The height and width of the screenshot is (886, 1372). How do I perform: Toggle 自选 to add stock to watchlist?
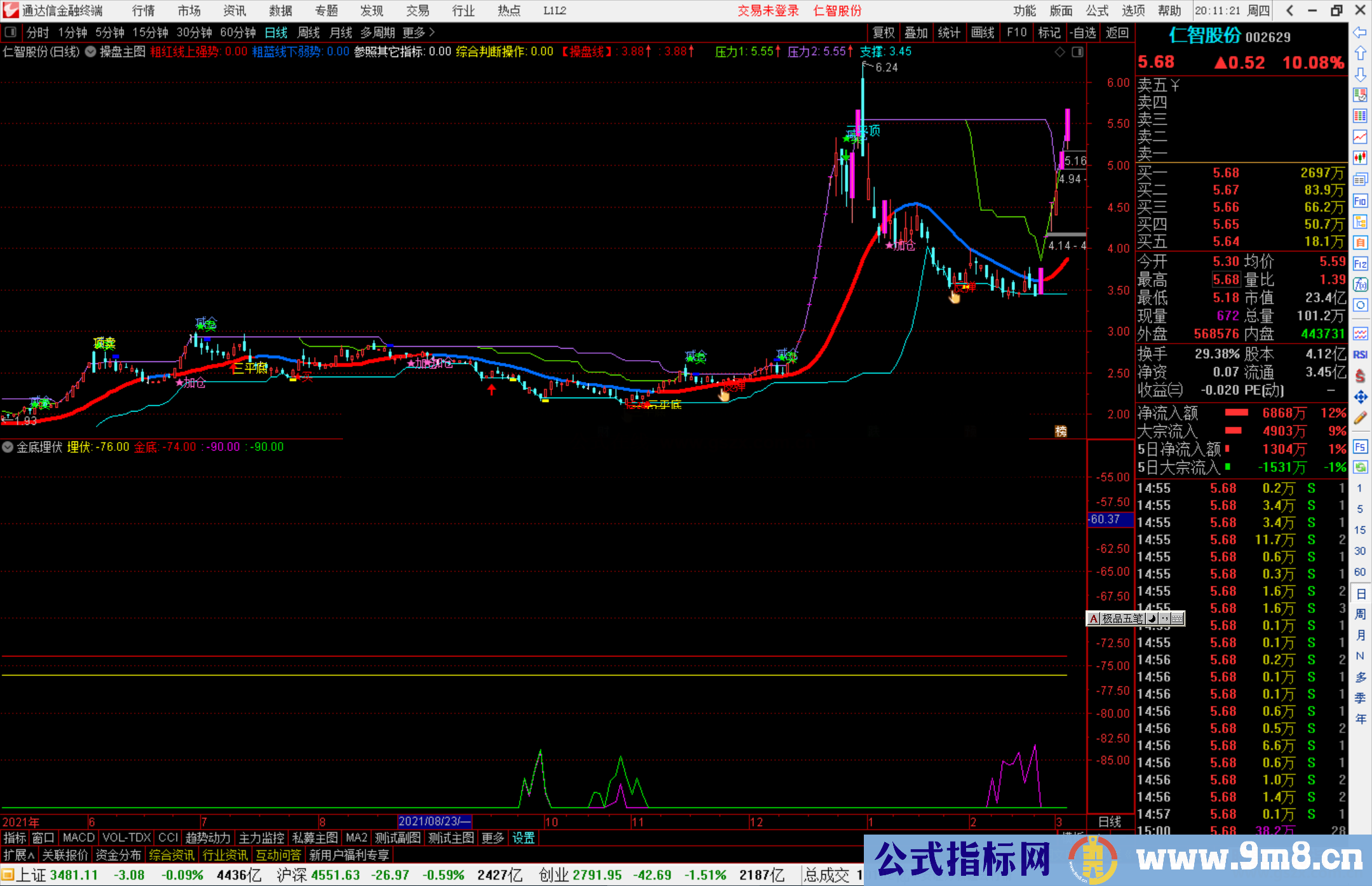click(1084, 32)
